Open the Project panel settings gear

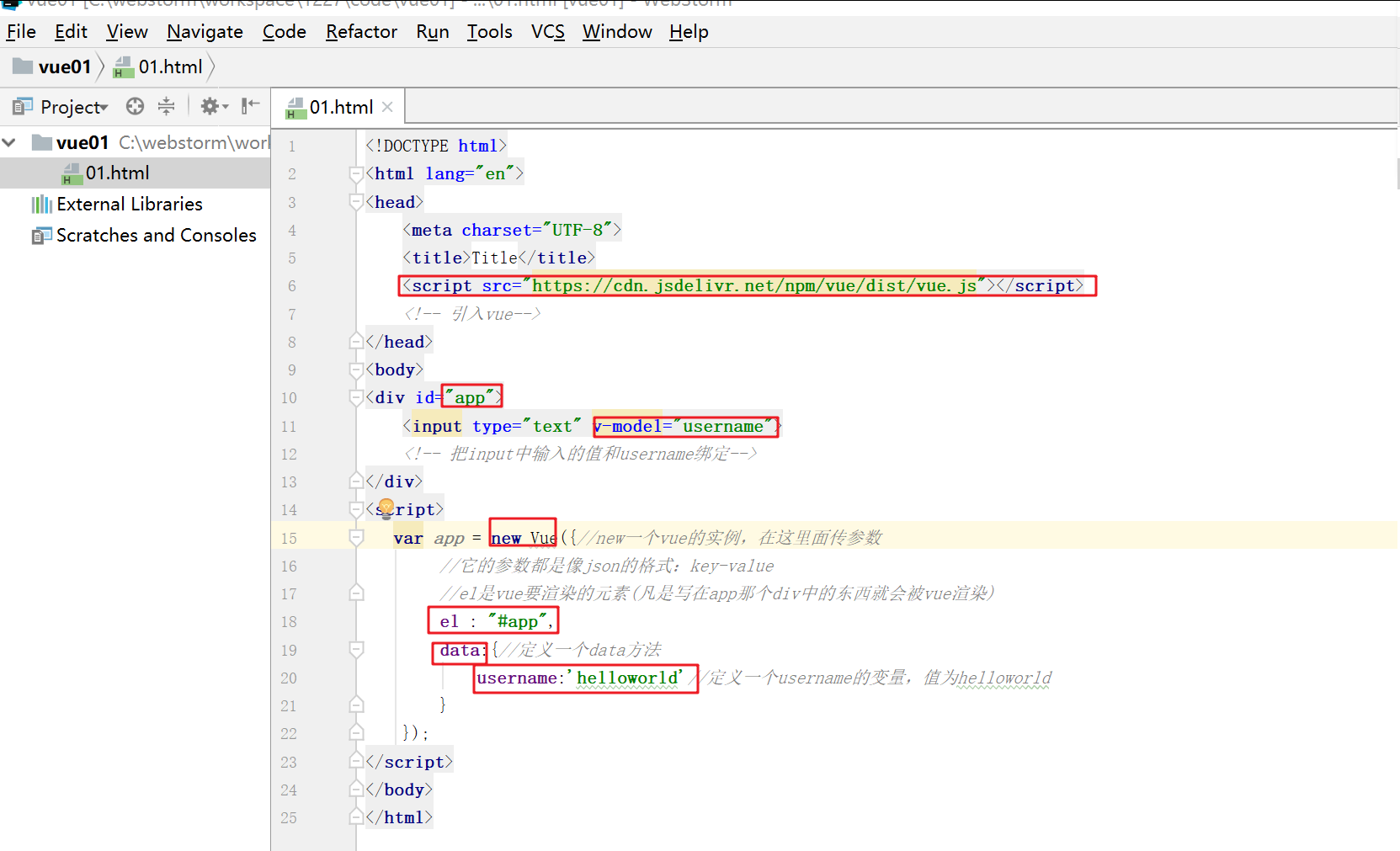(x=213, y=106)
